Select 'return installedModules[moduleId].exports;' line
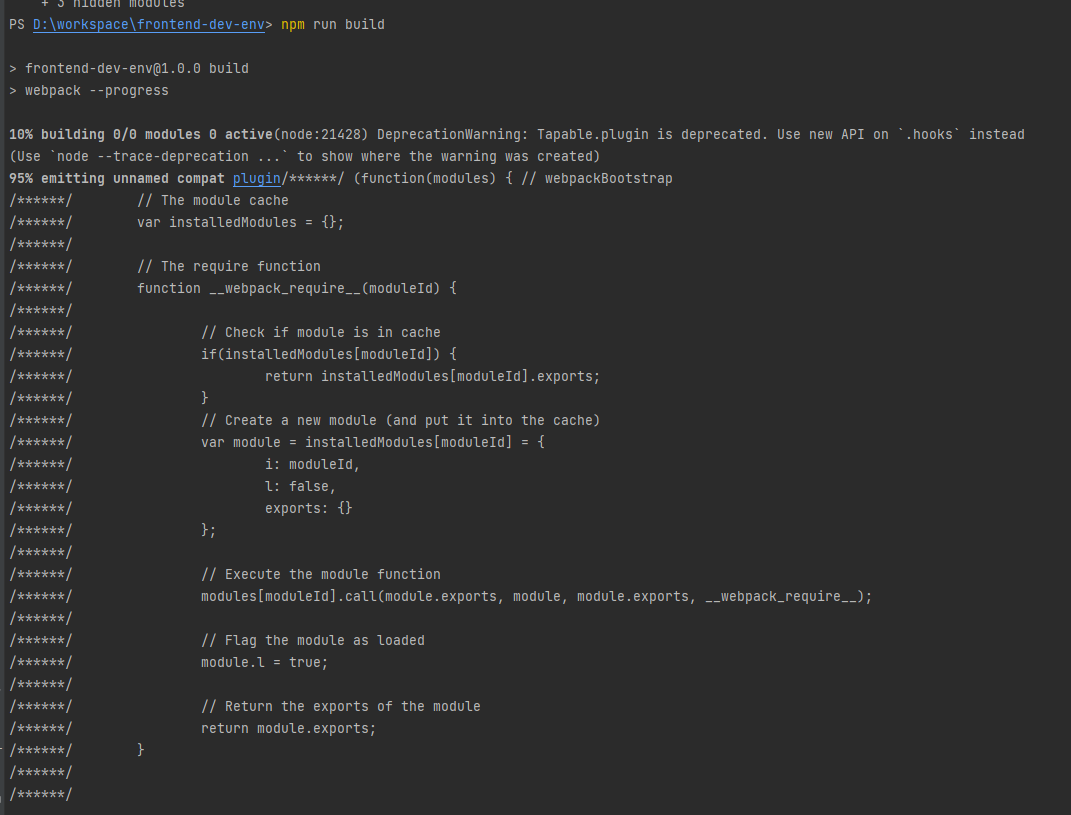 point(432,376)
